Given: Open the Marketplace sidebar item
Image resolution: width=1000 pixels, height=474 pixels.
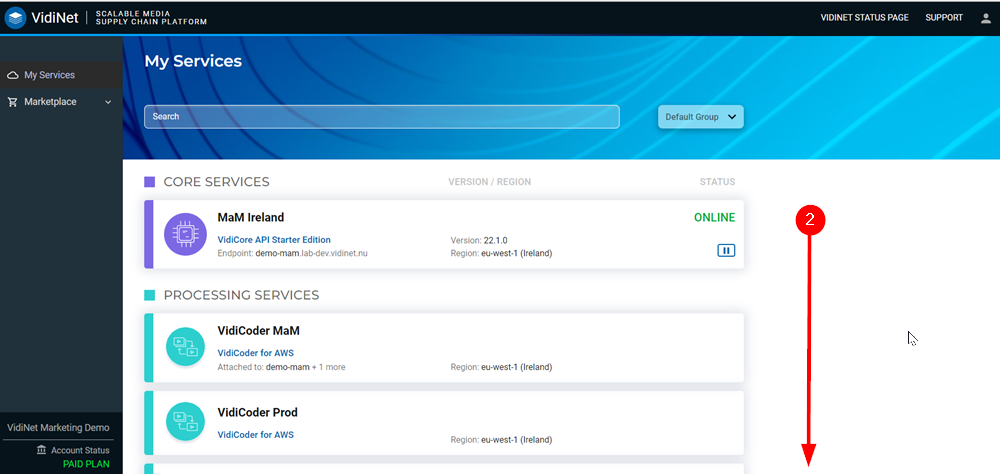Looking at the screenshot, I should click(x=50, y=102).
